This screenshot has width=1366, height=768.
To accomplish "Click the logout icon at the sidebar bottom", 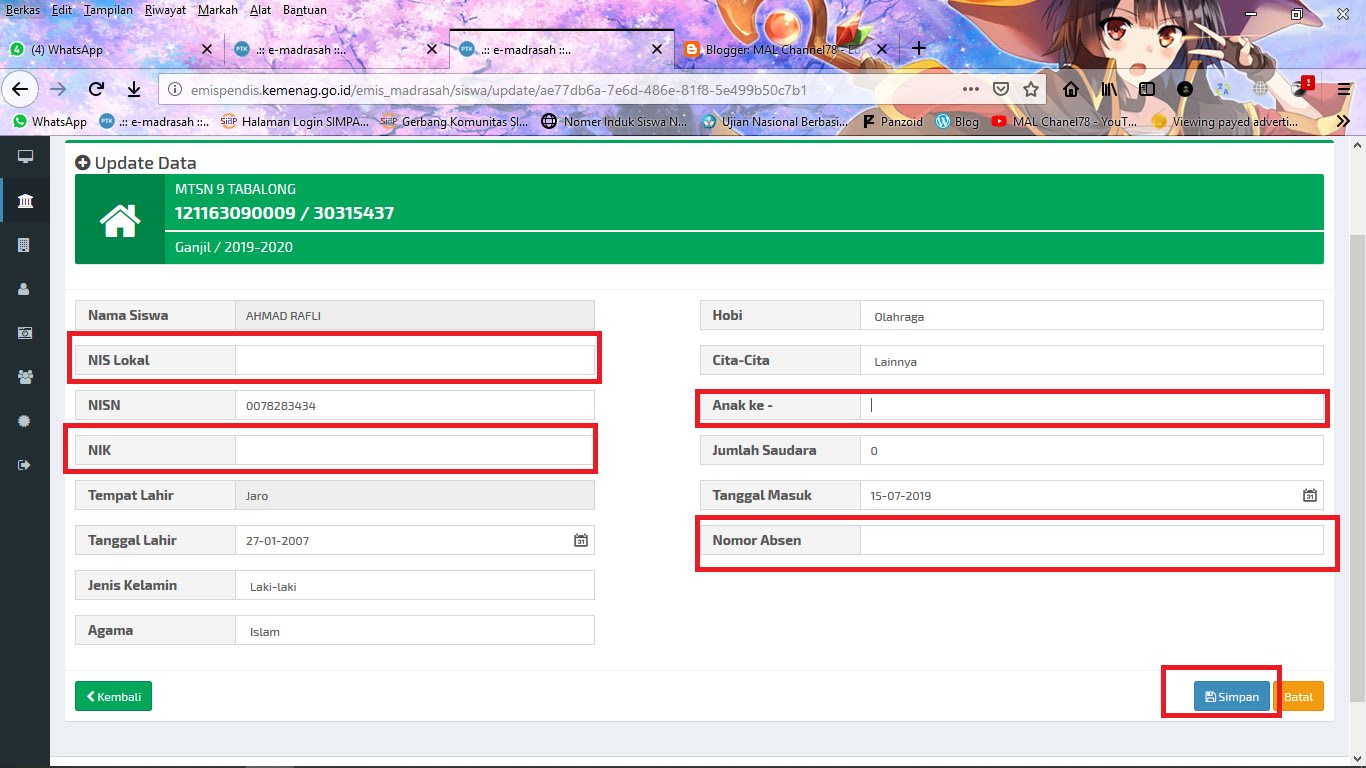I will [x=25, y=463].
